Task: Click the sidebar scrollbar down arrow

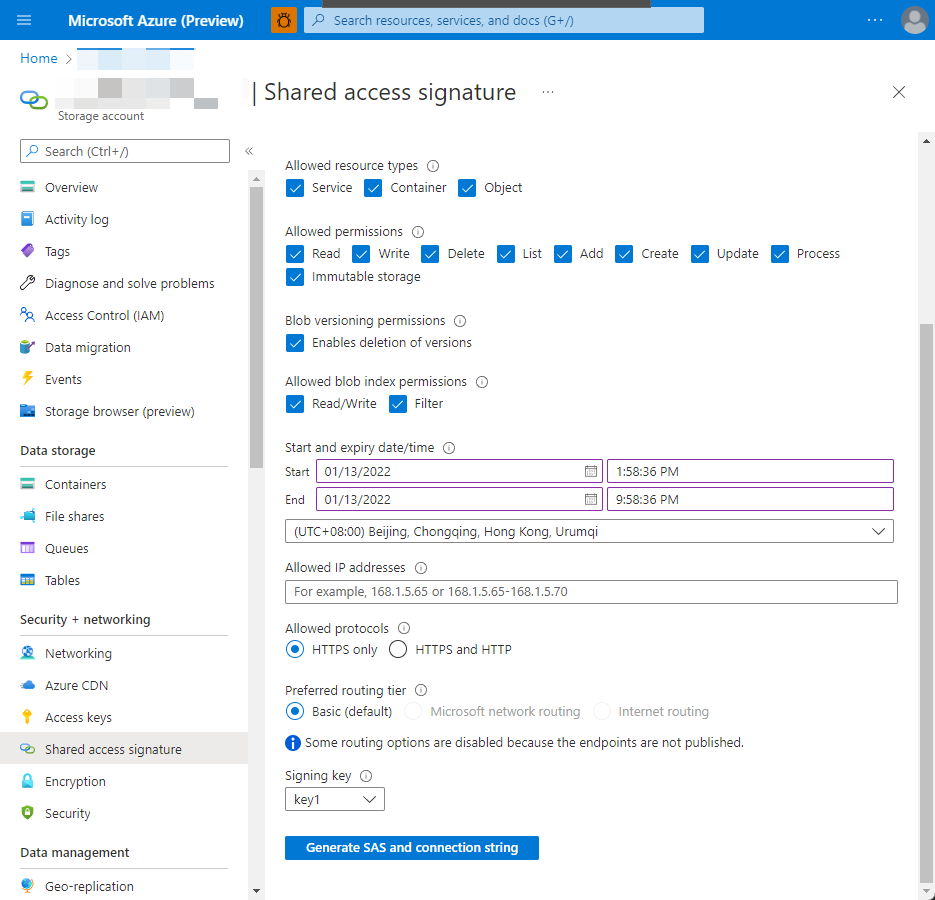Action: [256, 891]
